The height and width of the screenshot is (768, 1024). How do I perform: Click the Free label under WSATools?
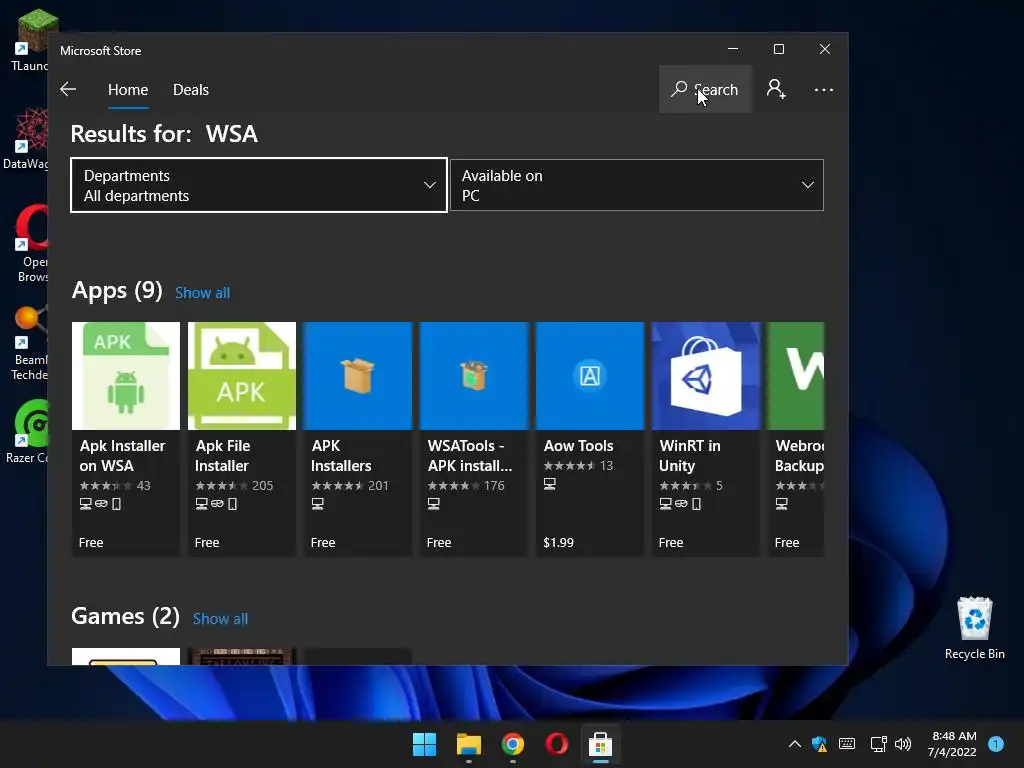(x=439, y=543)
